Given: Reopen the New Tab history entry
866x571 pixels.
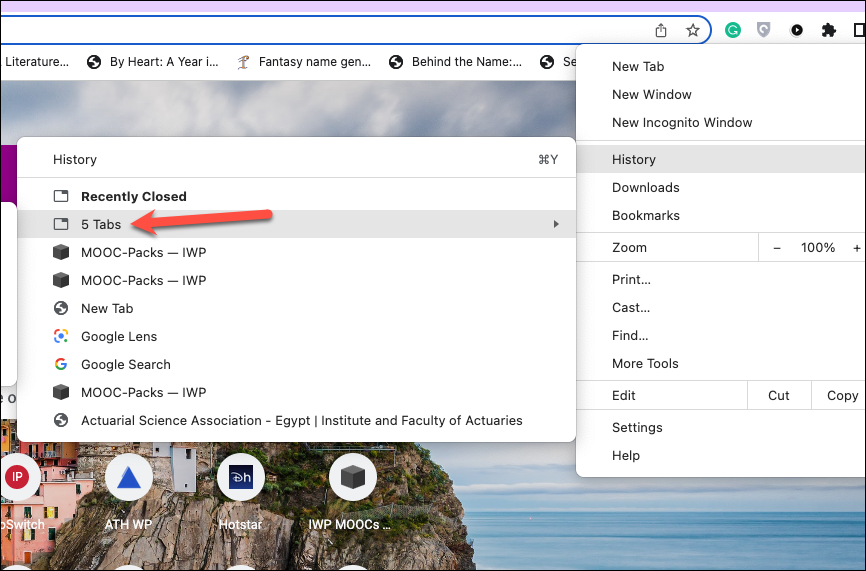Looking at the screenshot, I should (x=297, y=308).
